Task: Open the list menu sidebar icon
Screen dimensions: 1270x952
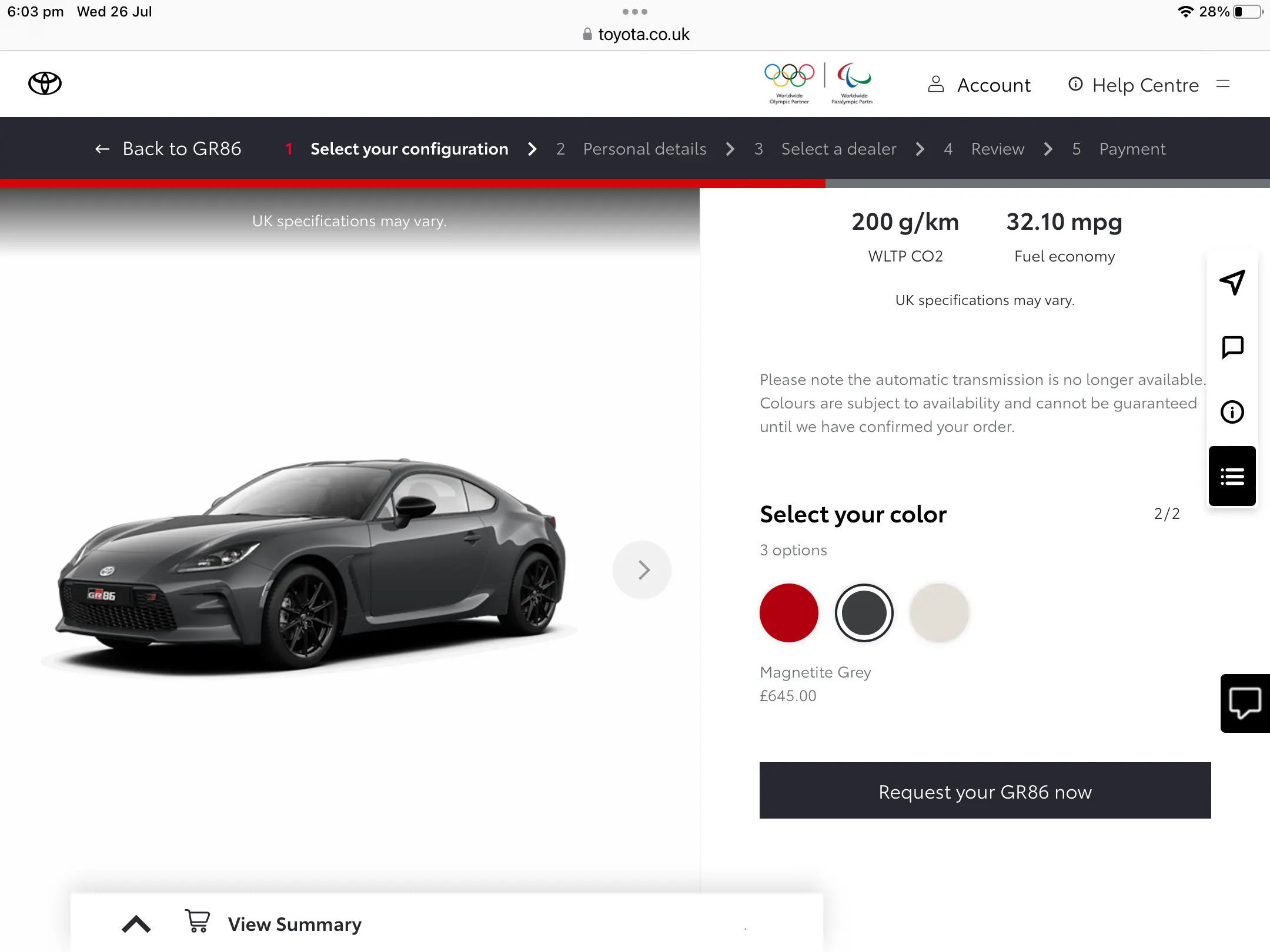Action: [1232, 476]
